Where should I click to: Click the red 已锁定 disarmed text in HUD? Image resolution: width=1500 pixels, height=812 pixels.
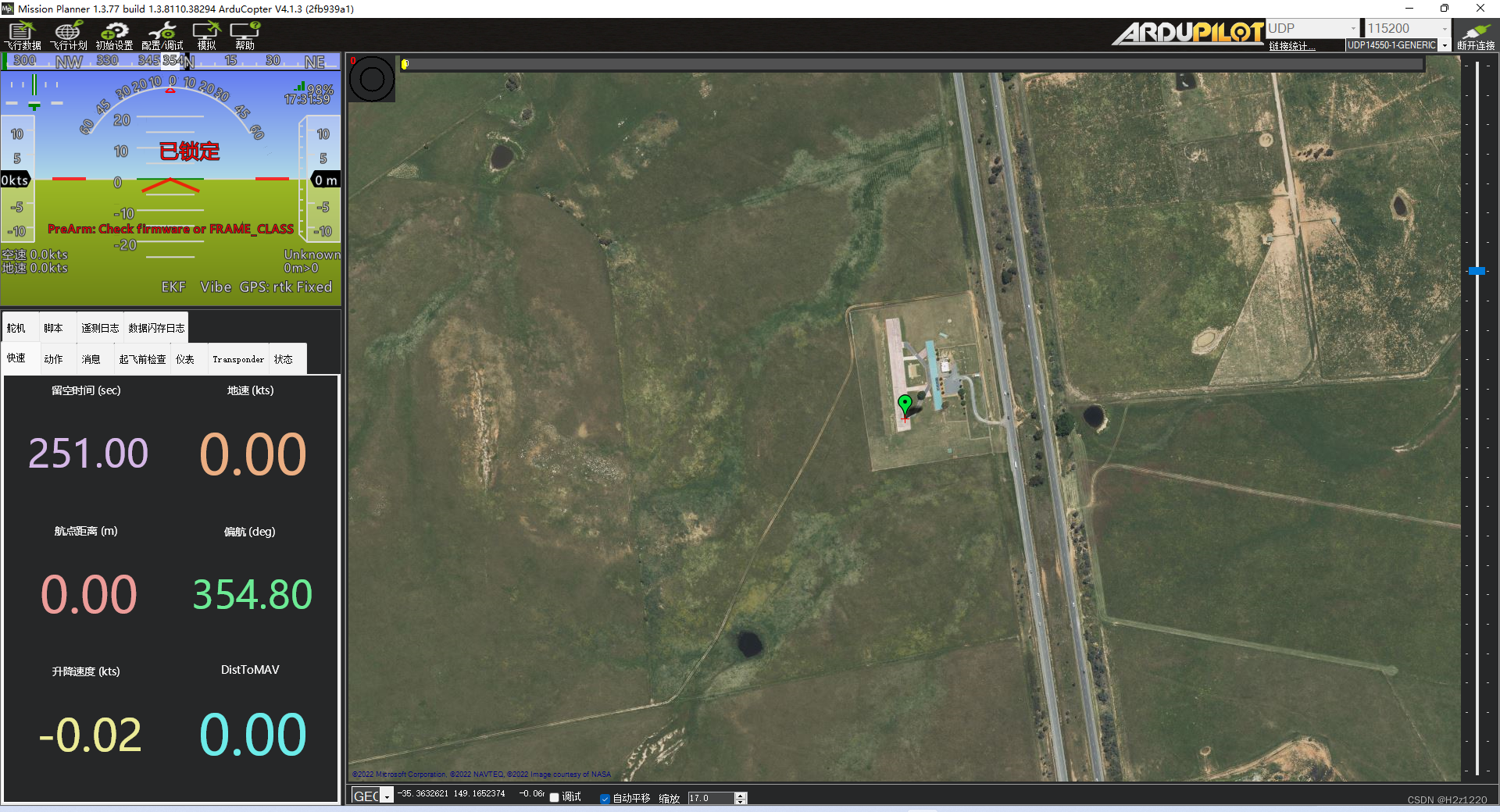[190, 151]
